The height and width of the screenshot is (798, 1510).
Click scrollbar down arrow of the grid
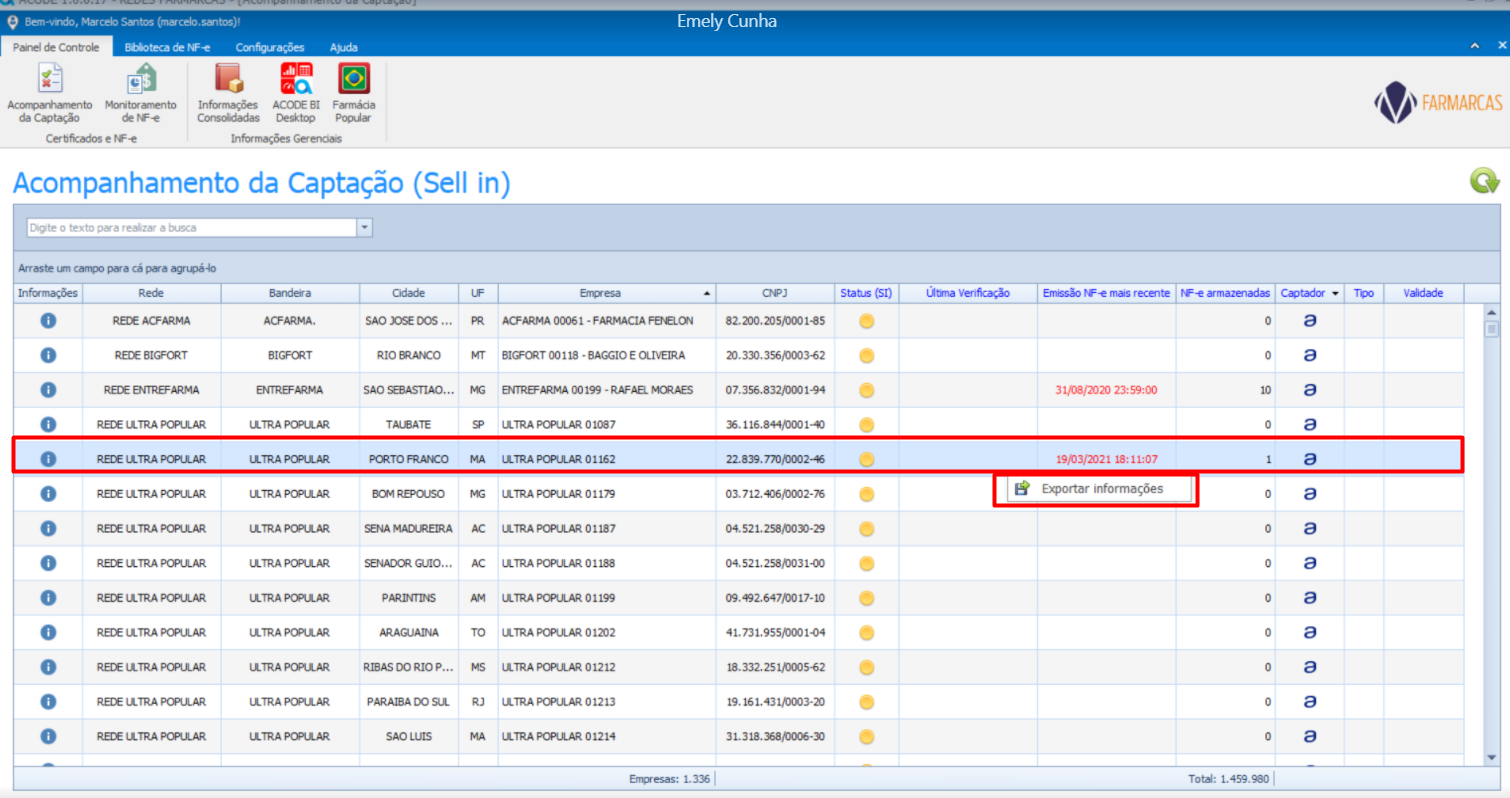pyautogui.click(x=1491, y=757)
